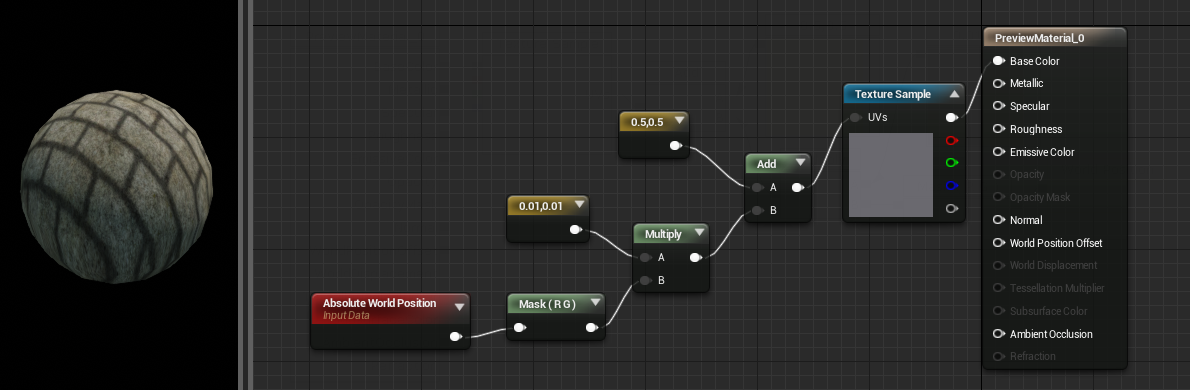Click the Texture Sample preview thumbnail
This screenshot has width=1190, height=390.
(890, 175)
